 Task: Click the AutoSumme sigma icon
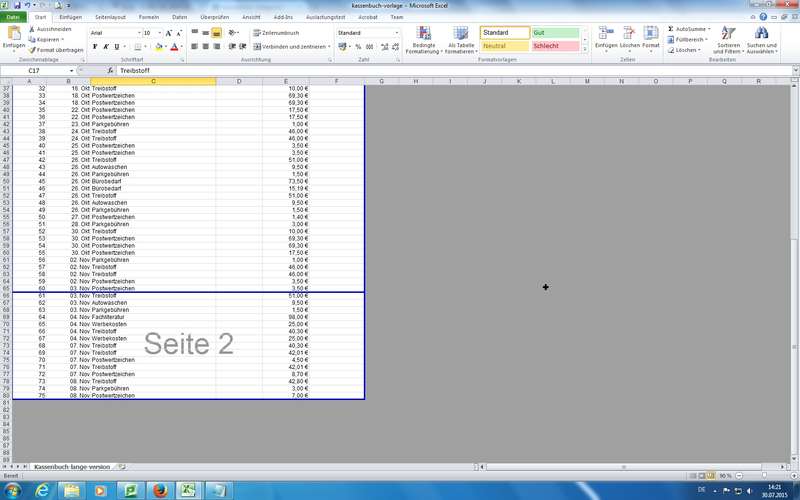click(x=671, y=29)
